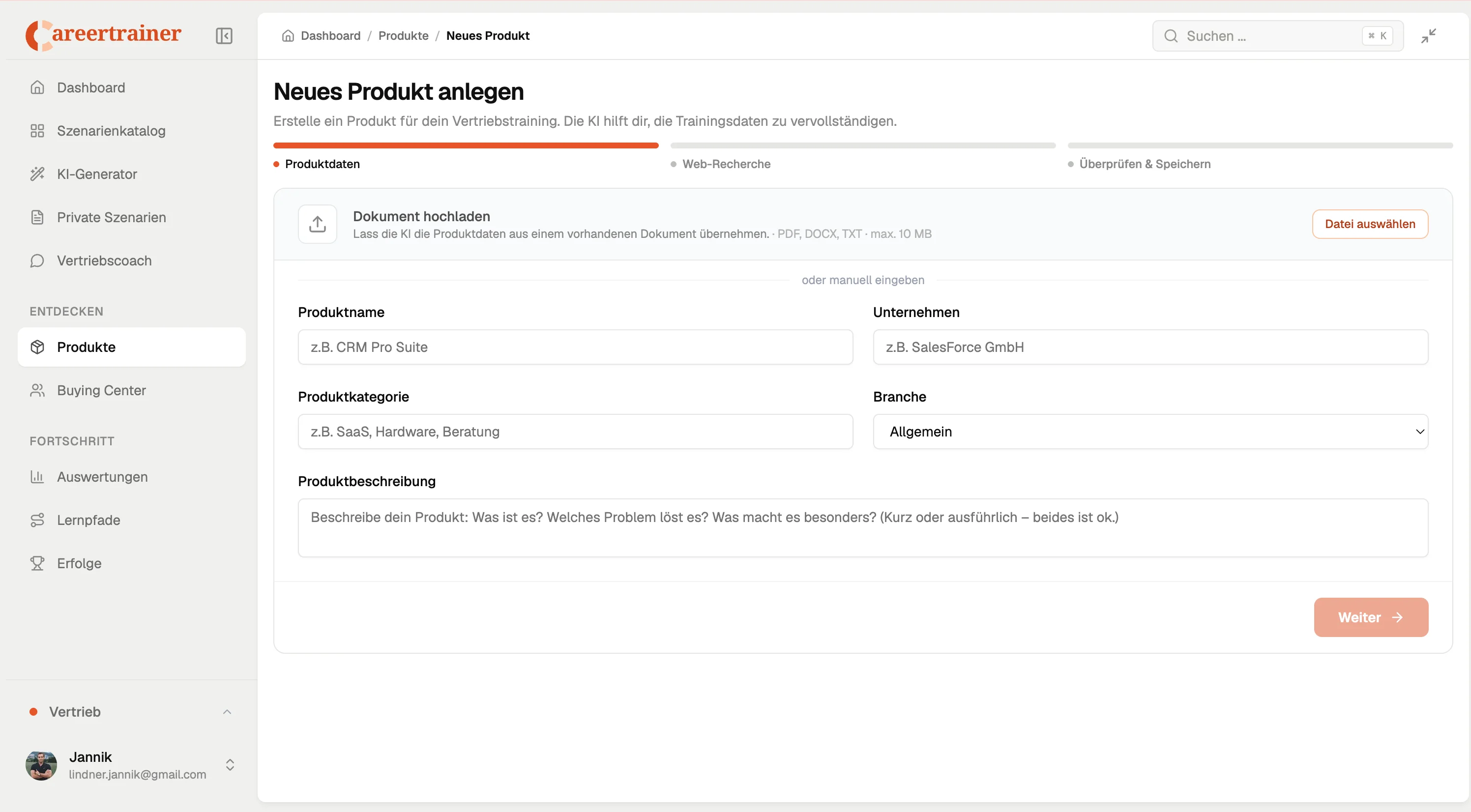Open Szenarienkatalog in sidebar
Image resolution: width=1471 pixels, height=812 pixels.
coord(131,131)
